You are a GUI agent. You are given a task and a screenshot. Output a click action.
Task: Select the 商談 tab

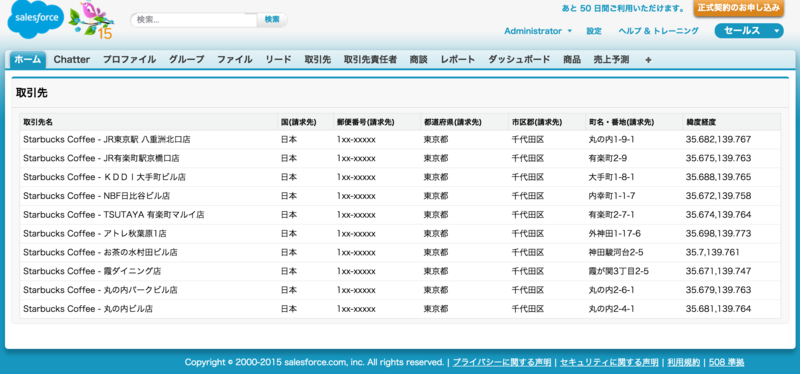pyautogui.click(x=418, y=60)
